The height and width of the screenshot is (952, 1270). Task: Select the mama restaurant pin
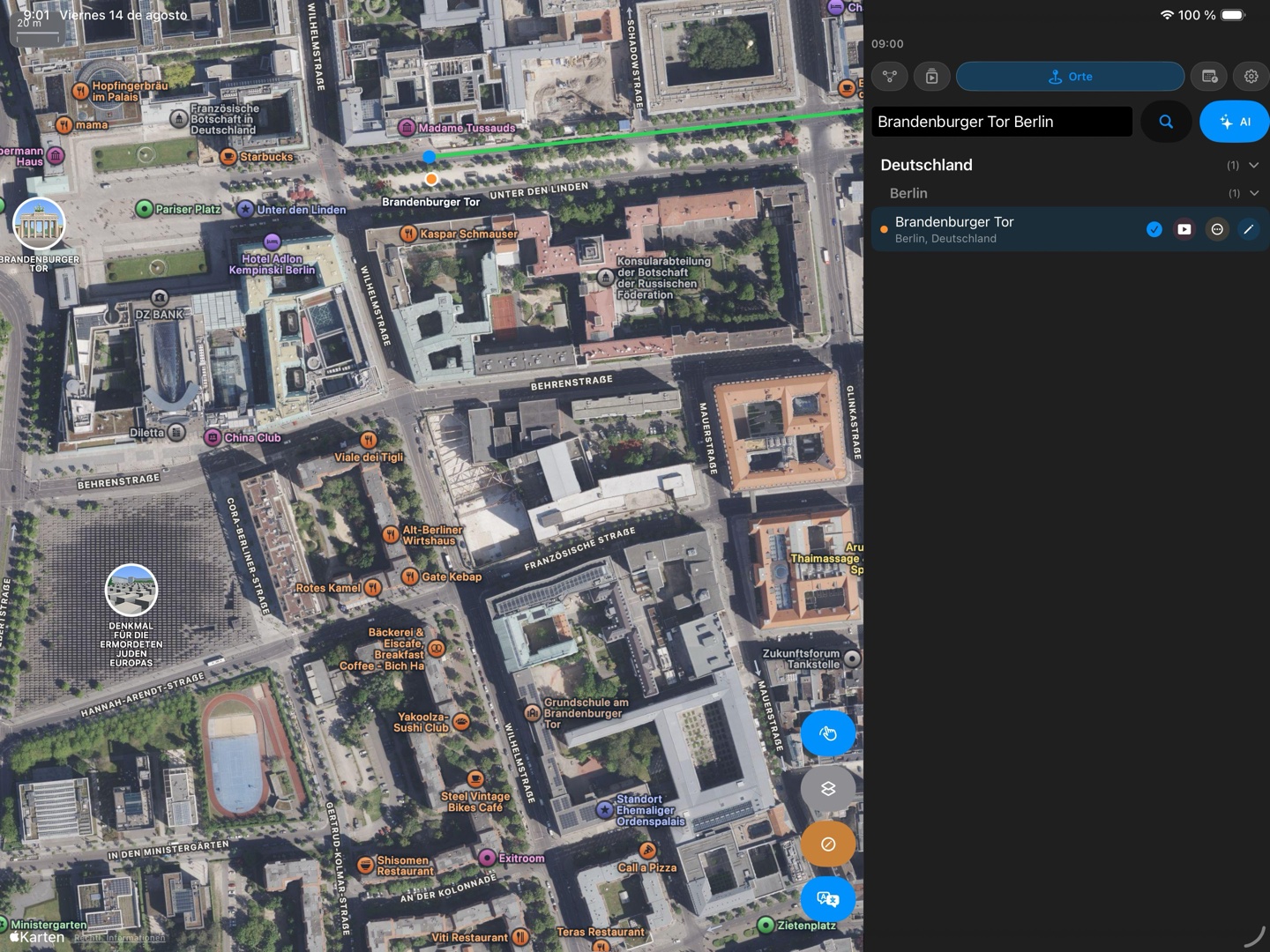click(x=63, y=125)
